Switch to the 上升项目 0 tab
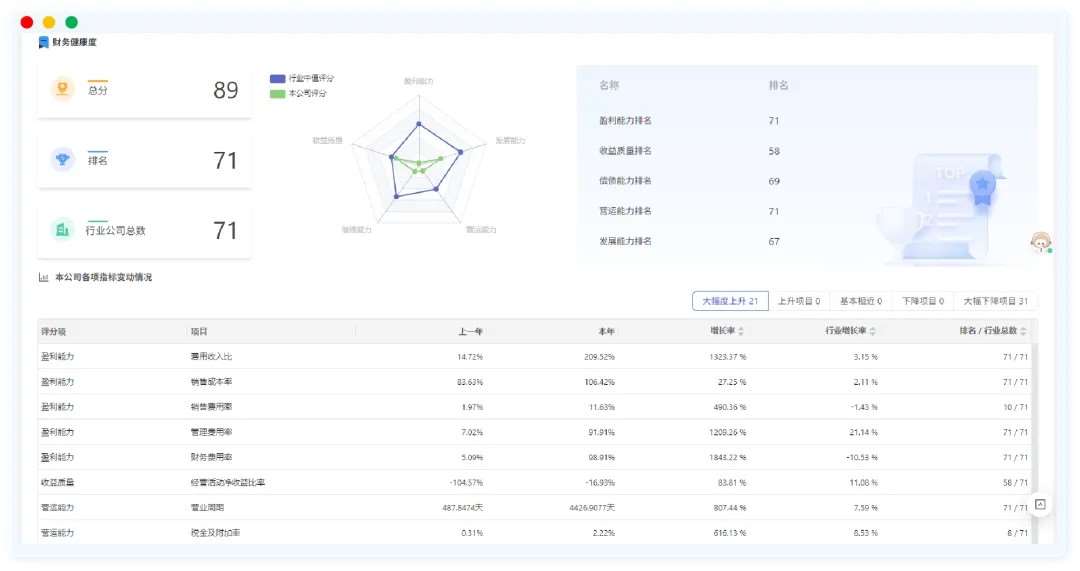The image size is (1080, 571). [x=799, y=301]
